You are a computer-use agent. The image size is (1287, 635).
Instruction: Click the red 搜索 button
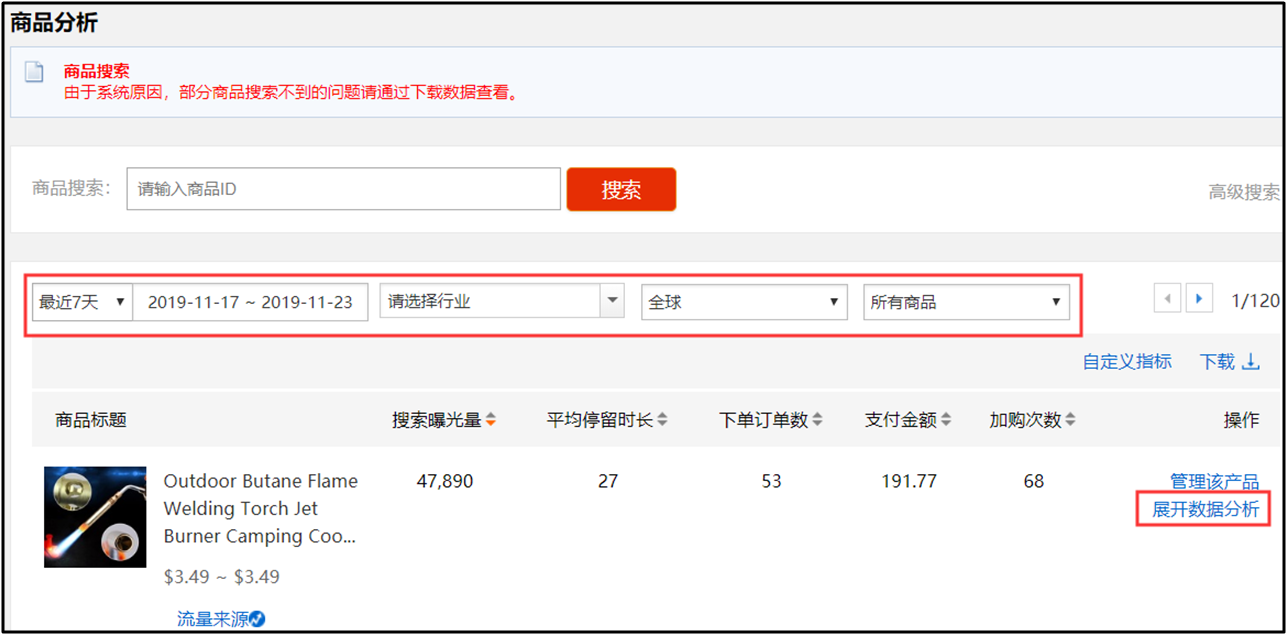[621, 190]
